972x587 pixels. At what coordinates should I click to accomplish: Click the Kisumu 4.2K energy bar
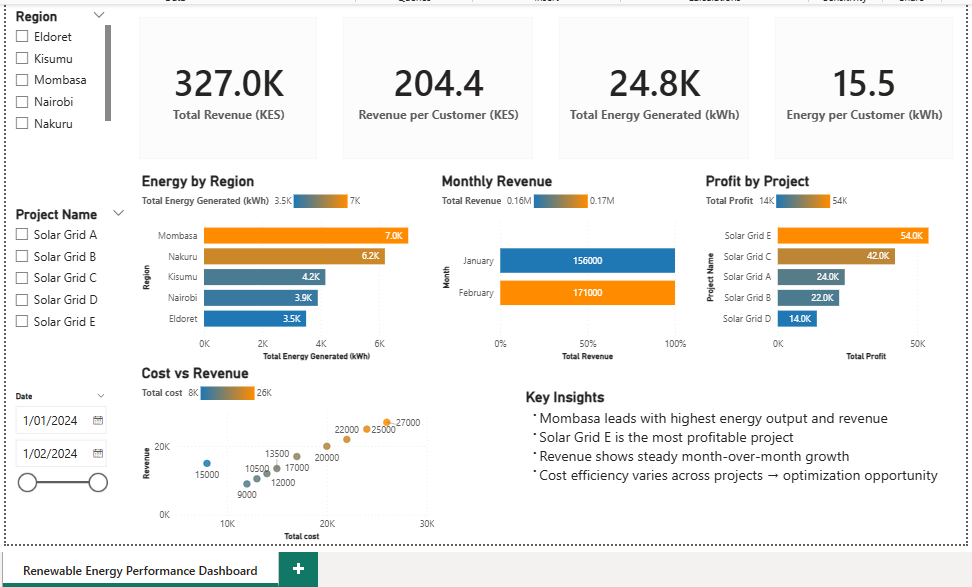coord(265,276)
